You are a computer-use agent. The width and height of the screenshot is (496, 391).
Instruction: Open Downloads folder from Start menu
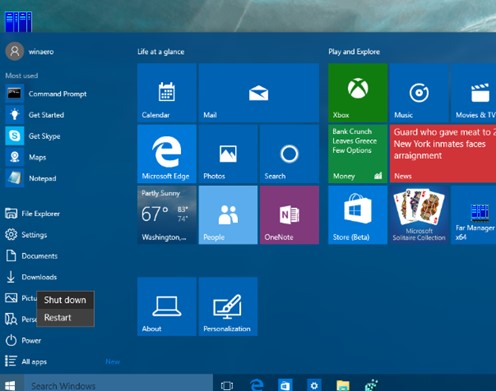tap(31, 277)
